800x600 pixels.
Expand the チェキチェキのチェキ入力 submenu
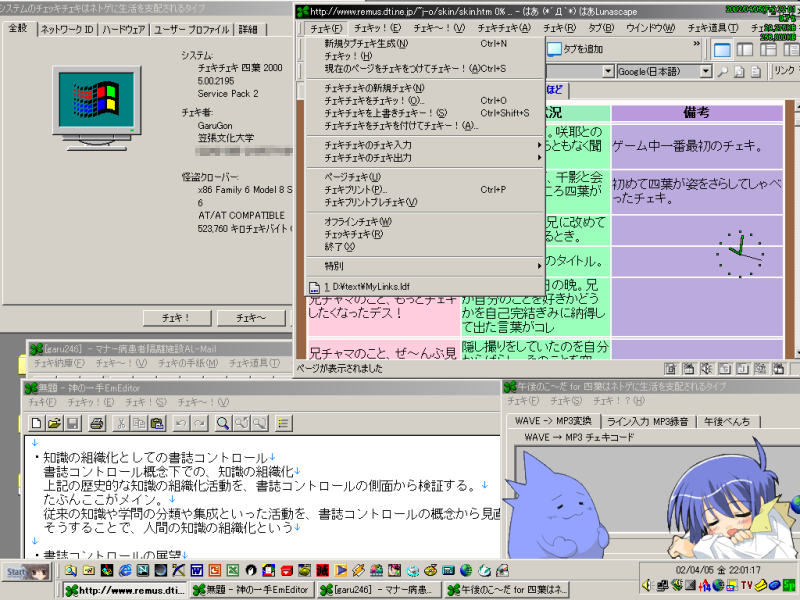[x=424, y=145]
